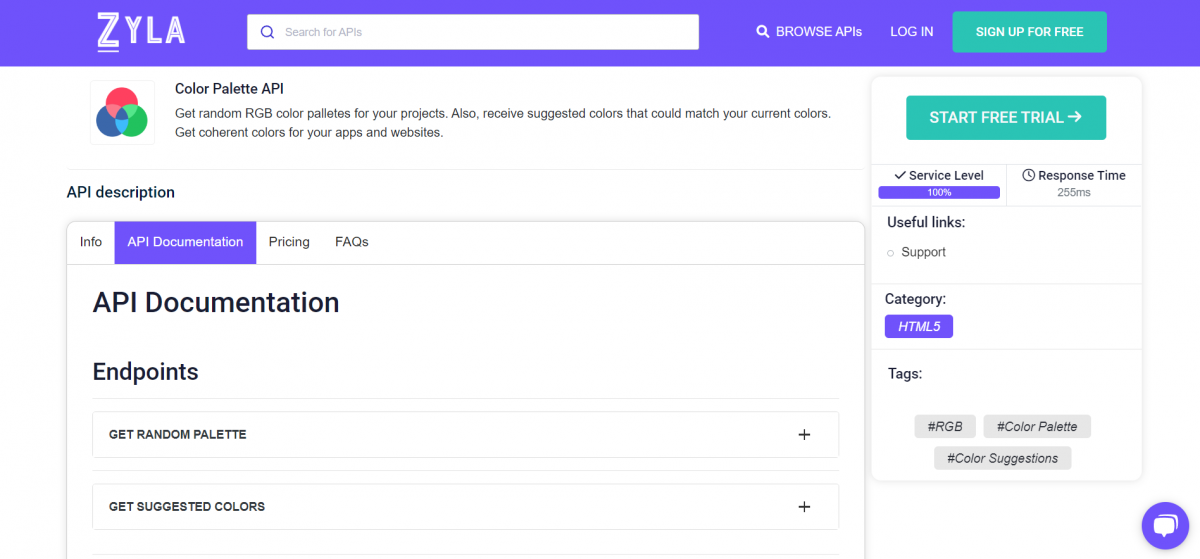Viewport: 1200px width, 559px height.
Task: Click the search magnifier icon in search box
Action: tap(267, 32)
